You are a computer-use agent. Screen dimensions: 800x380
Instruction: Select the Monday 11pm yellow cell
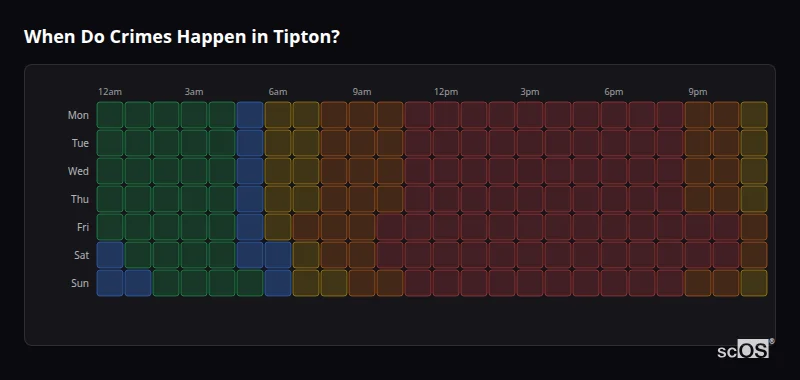pyautogui.click(x=754, y=115)
